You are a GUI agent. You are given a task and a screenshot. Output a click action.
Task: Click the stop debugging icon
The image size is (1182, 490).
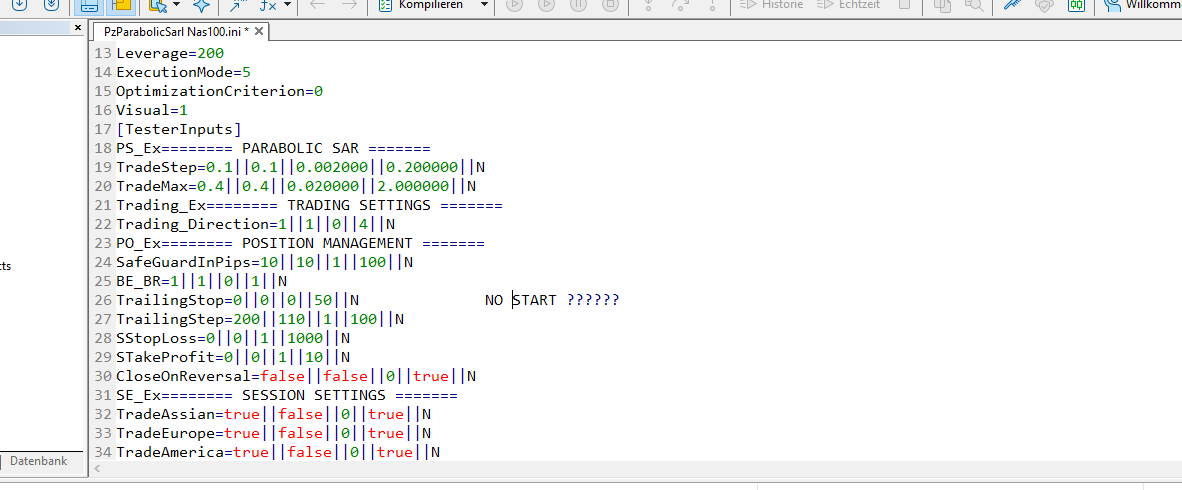611,5
